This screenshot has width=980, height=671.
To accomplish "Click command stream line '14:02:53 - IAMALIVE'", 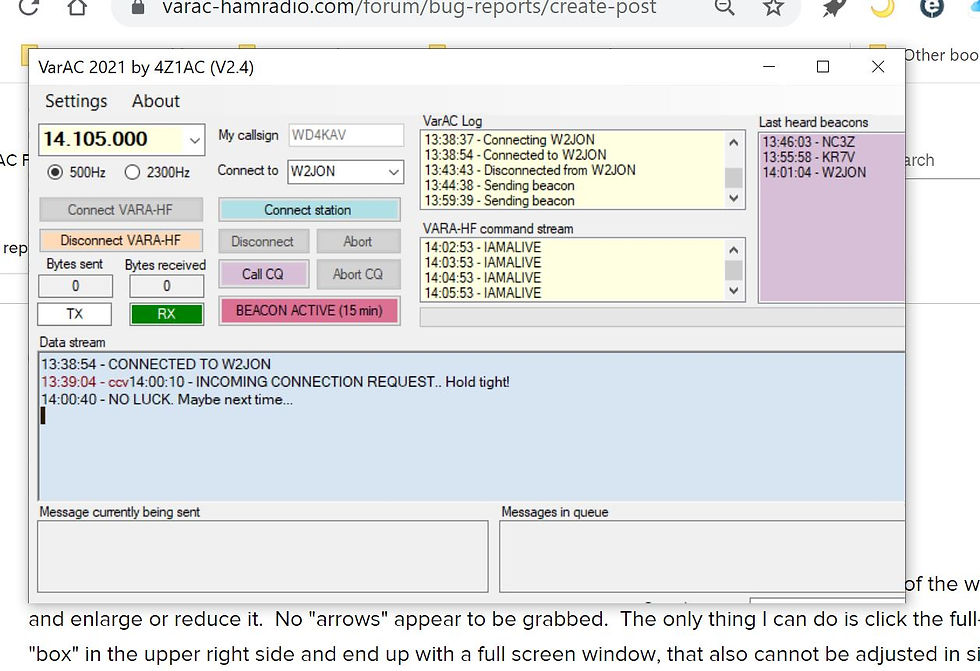I will [482, 247].
